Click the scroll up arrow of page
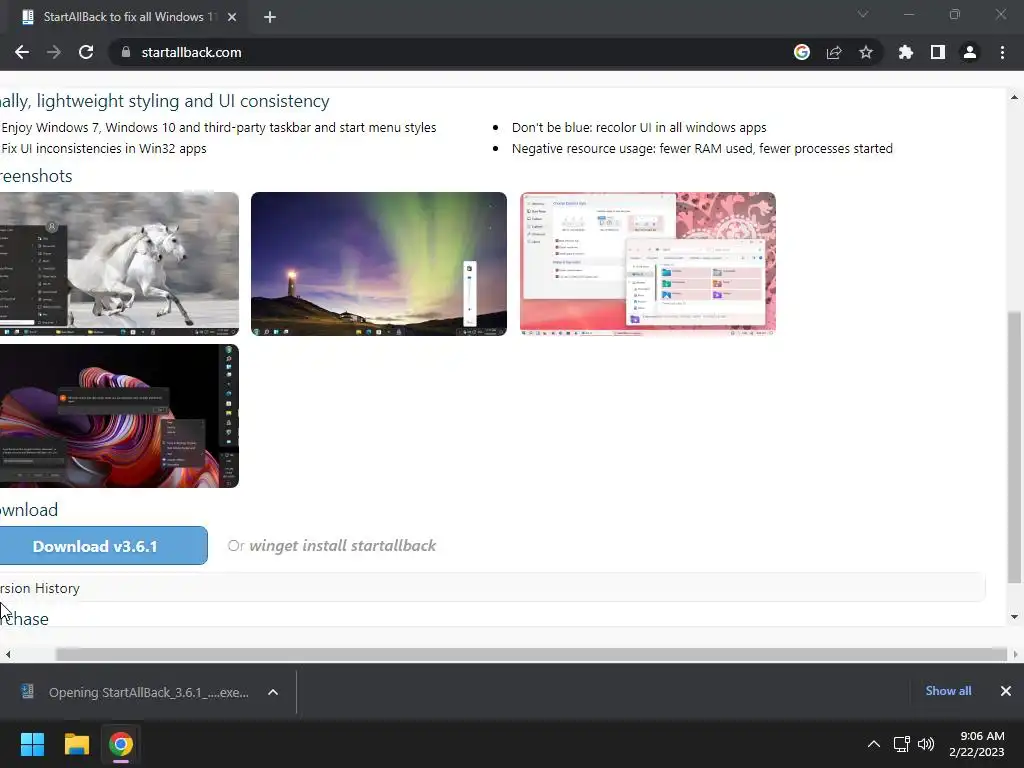Image resolution: width=1024 pixels, height=768 pixels. coord(1014,97)
